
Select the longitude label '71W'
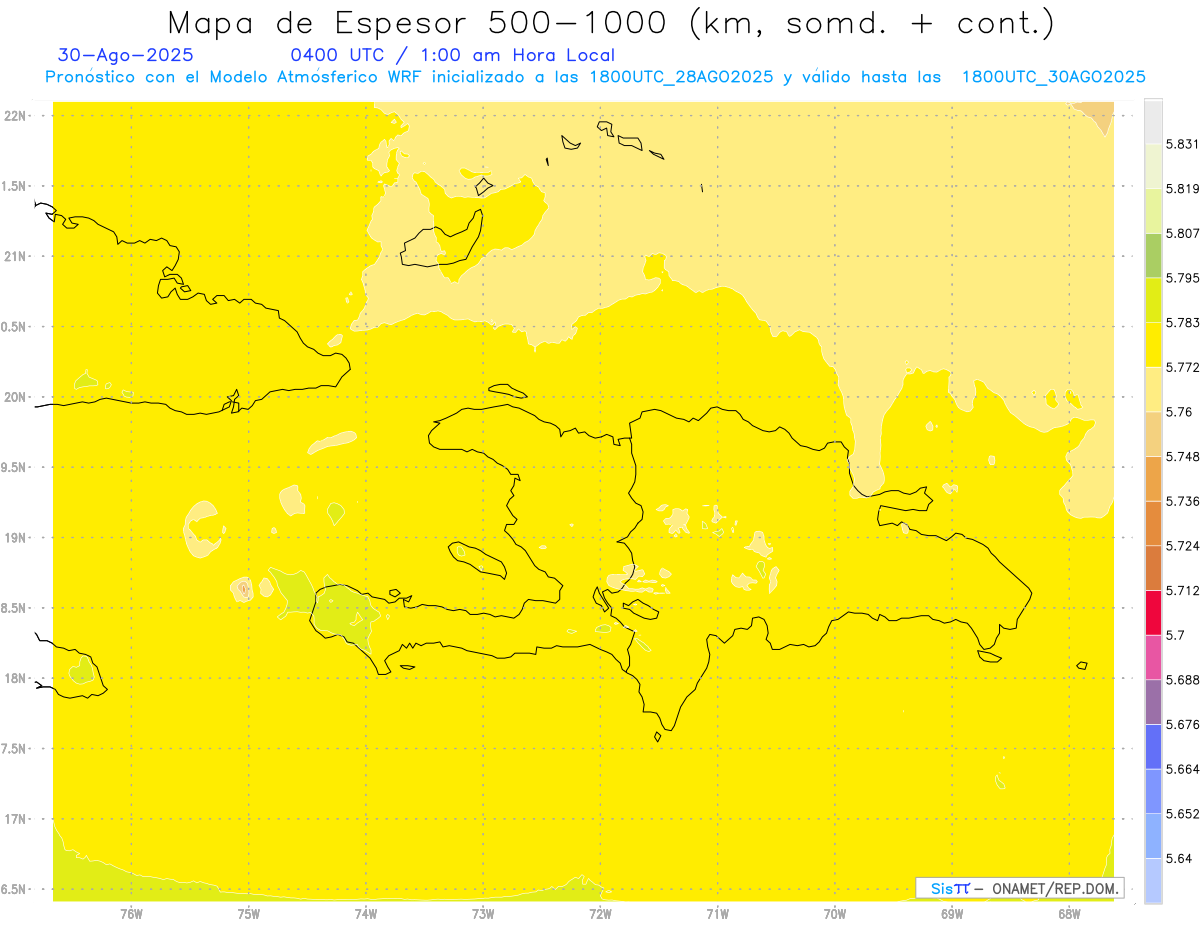tap(717, 913)
